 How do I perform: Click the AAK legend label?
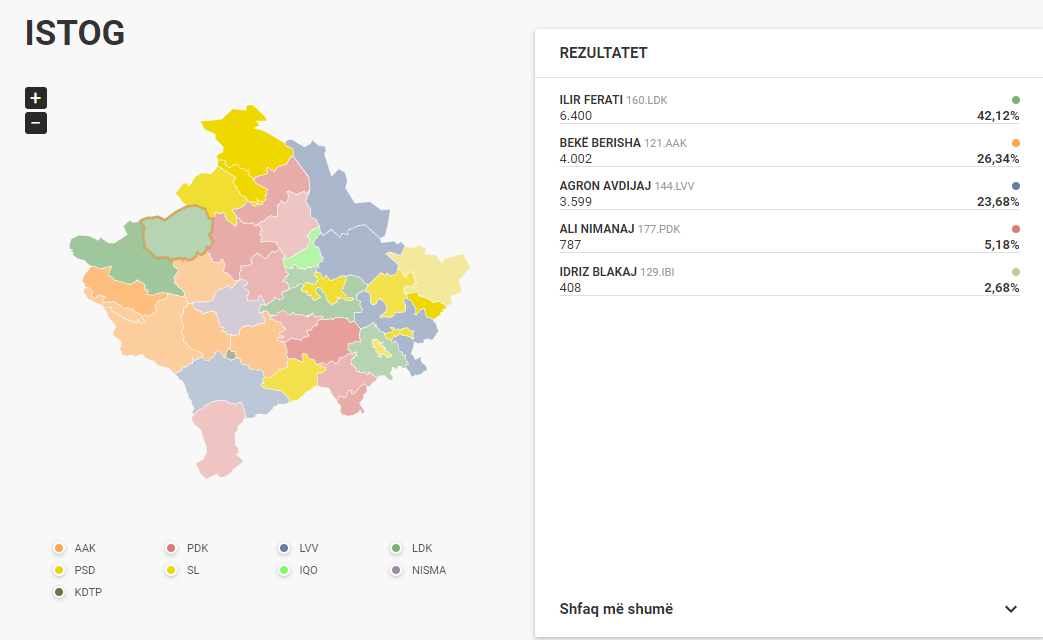[x=85, y=548]
